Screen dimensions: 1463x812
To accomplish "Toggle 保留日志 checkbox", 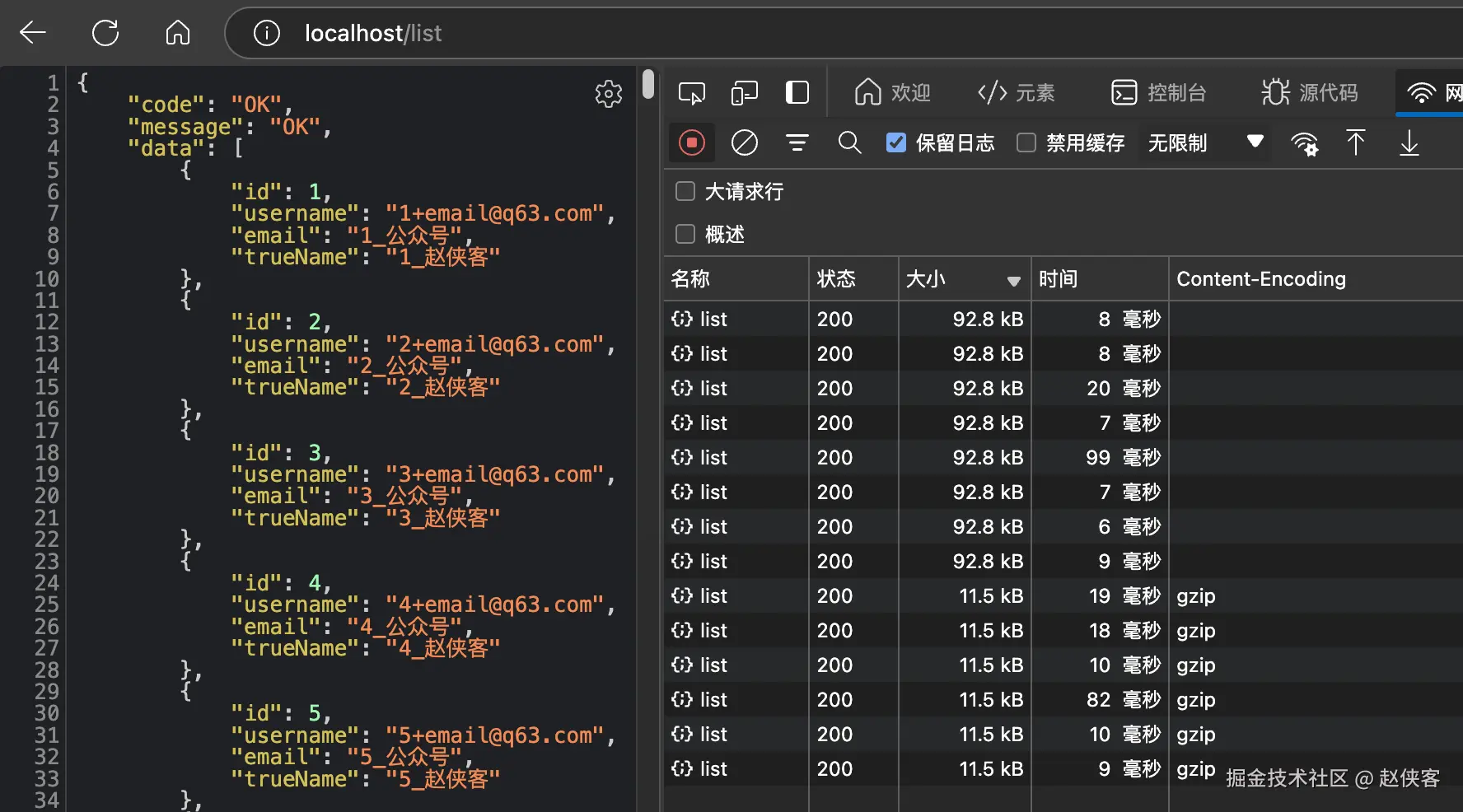I will click(x=896, y=143).
